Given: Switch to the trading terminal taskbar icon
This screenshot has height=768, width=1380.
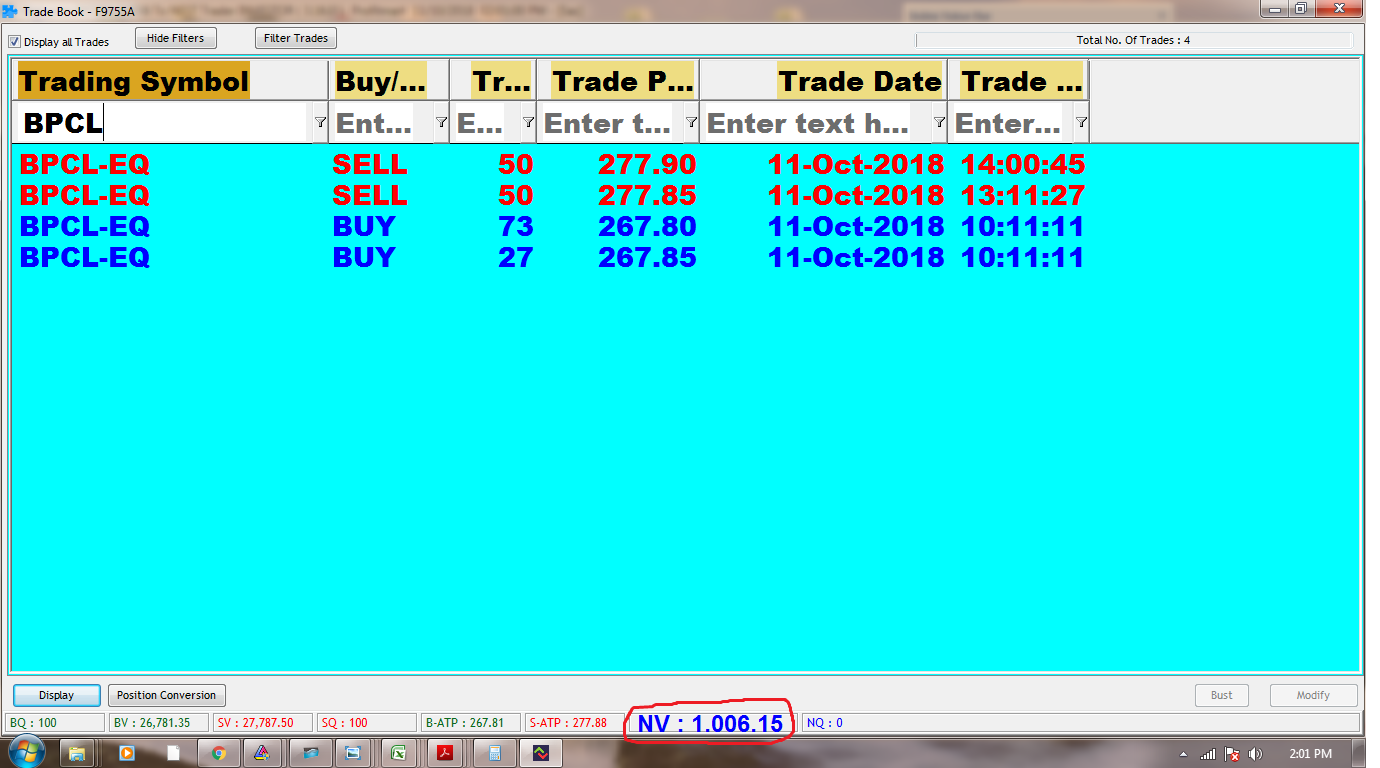Looking at the screenshot, I should pyautogui.click(x=540, y=753).
